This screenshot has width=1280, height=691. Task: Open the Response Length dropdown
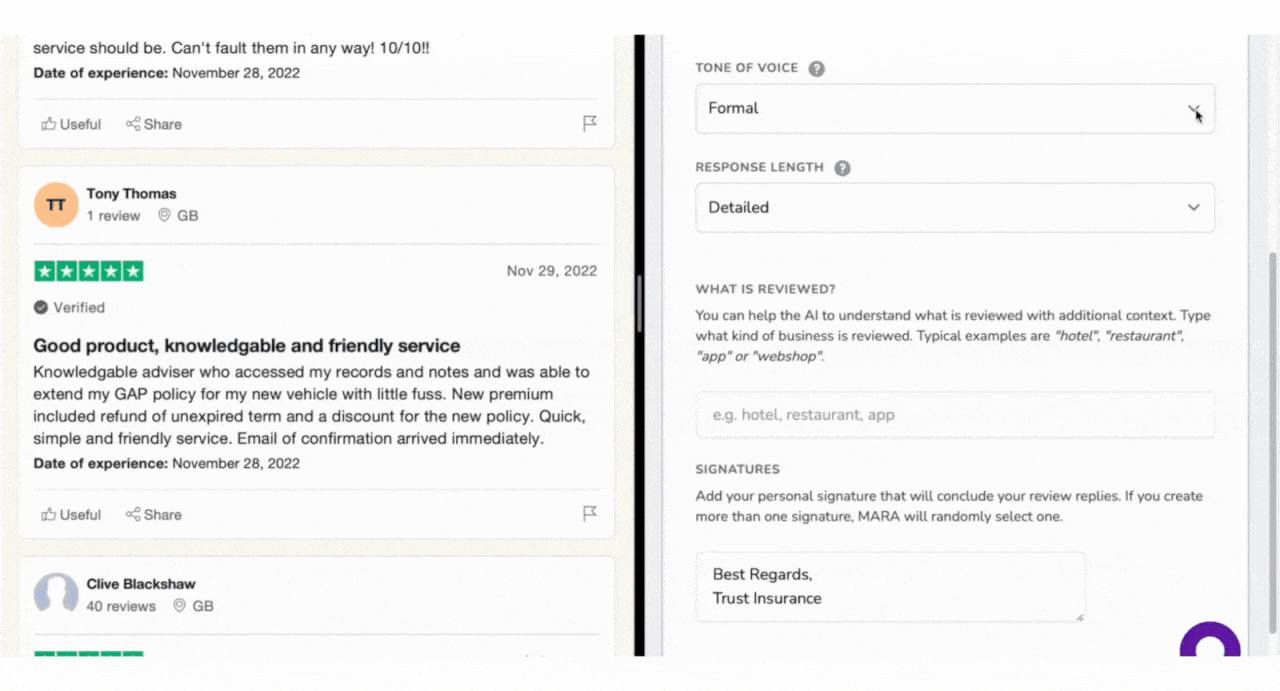point(955,208)
